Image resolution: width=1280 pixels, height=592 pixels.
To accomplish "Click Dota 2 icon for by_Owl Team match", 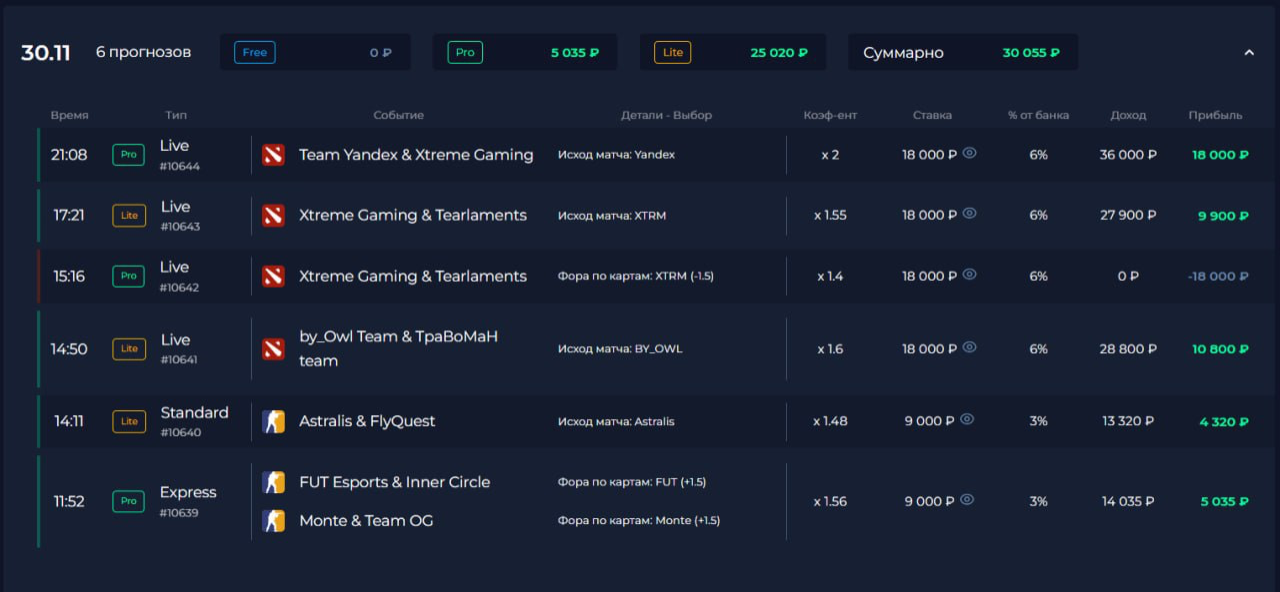I will (x=273, y=349).
